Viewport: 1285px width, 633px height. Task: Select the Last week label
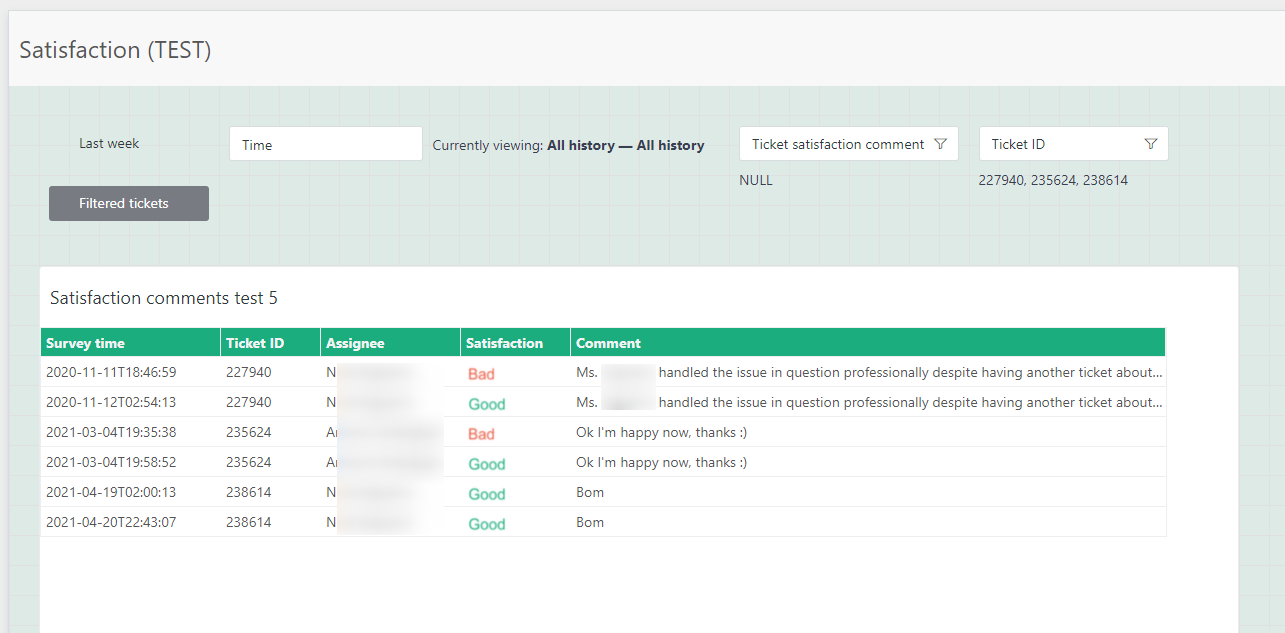[x=109, y=143]
